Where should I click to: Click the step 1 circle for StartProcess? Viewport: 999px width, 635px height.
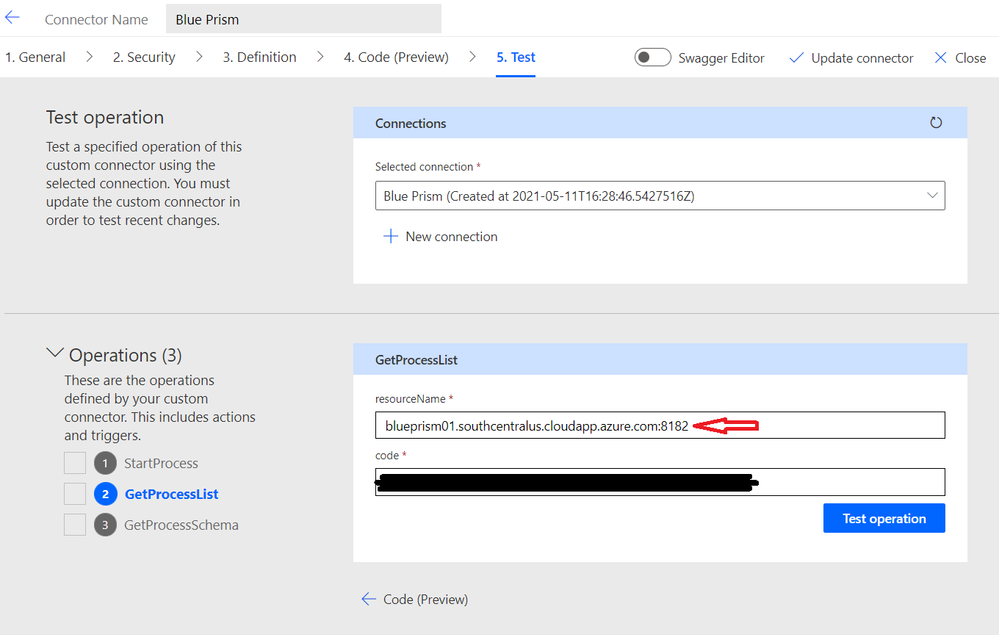105,463
